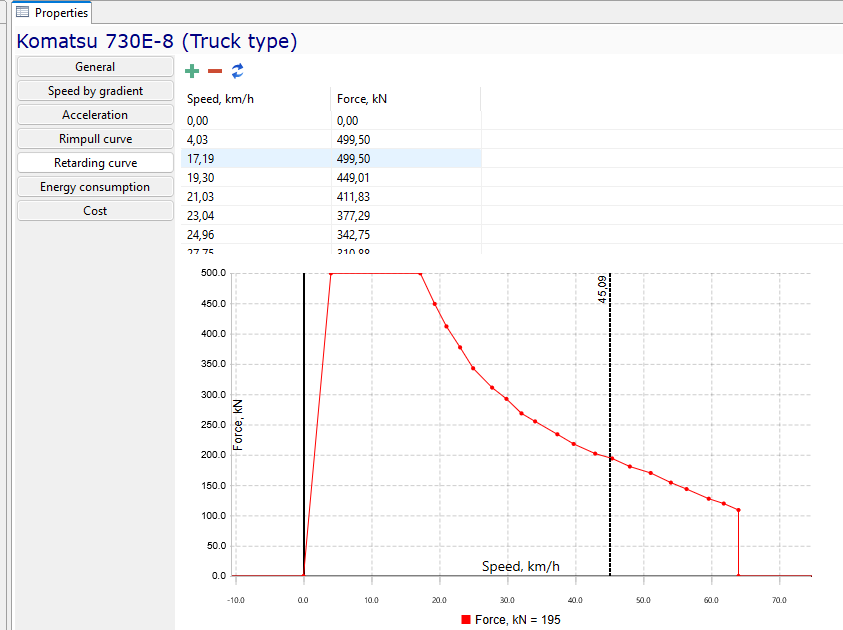Open the Rimpull curve section
The height and width of the screenshot is (630, 843).
click(95, 139)
